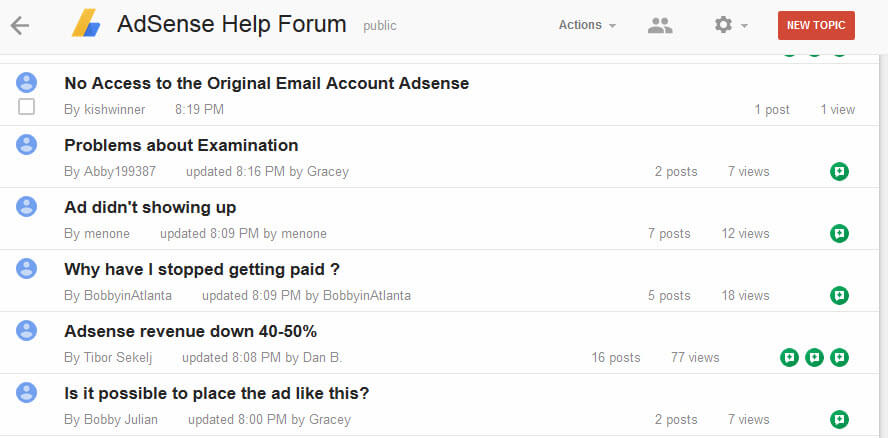Image resolution: width=888 pixels, height=438 pixels.
Task: Click the vertical scrollbar on the right edge
Action: tap(883, 246)
